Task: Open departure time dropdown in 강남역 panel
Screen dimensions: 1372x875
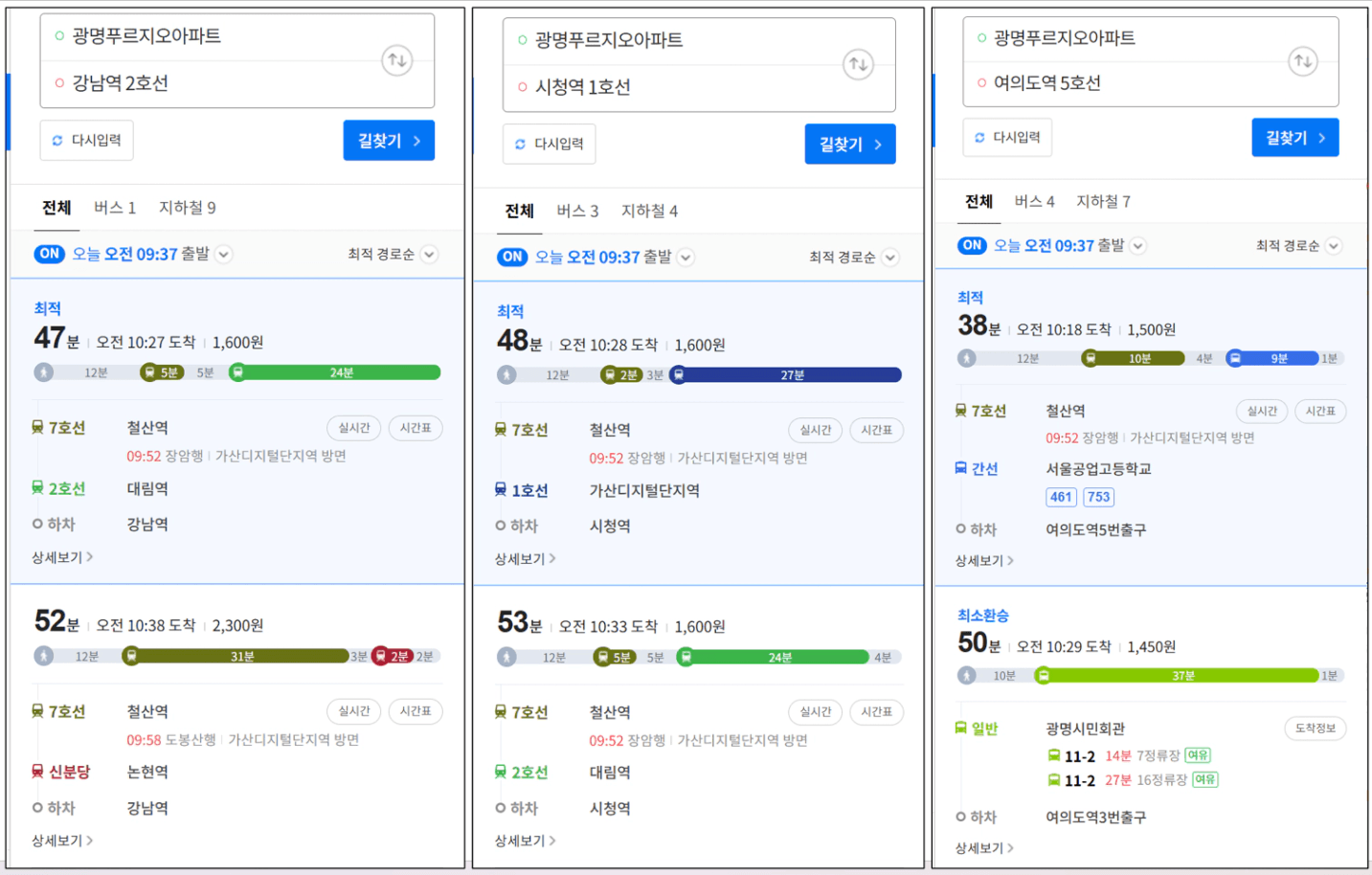Action: [x=223, y=255]
